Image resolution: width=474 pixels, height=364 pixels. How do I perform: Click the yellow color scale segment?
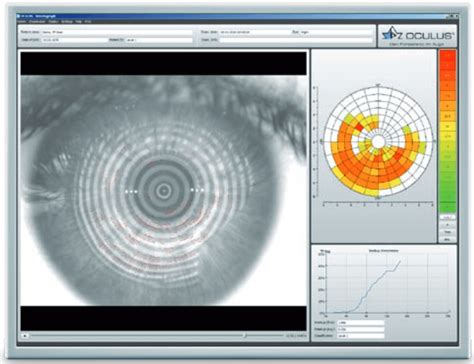coord(447,126)
